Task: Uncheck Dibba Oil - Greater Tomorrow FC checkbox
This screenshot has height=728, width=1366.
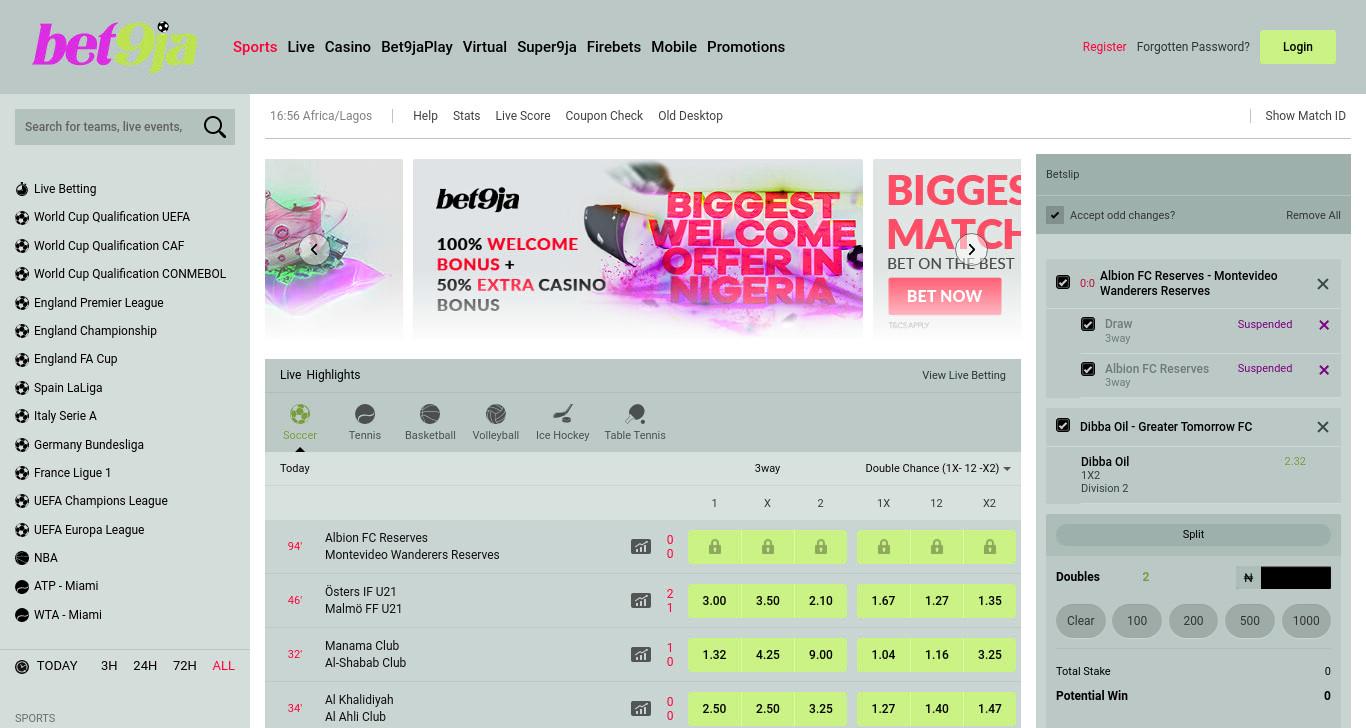Action: [1063, 426]
